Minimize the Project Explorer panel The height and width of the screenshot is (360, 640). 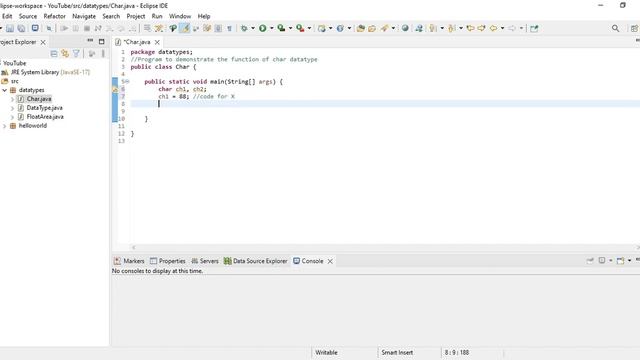(90, 41)
